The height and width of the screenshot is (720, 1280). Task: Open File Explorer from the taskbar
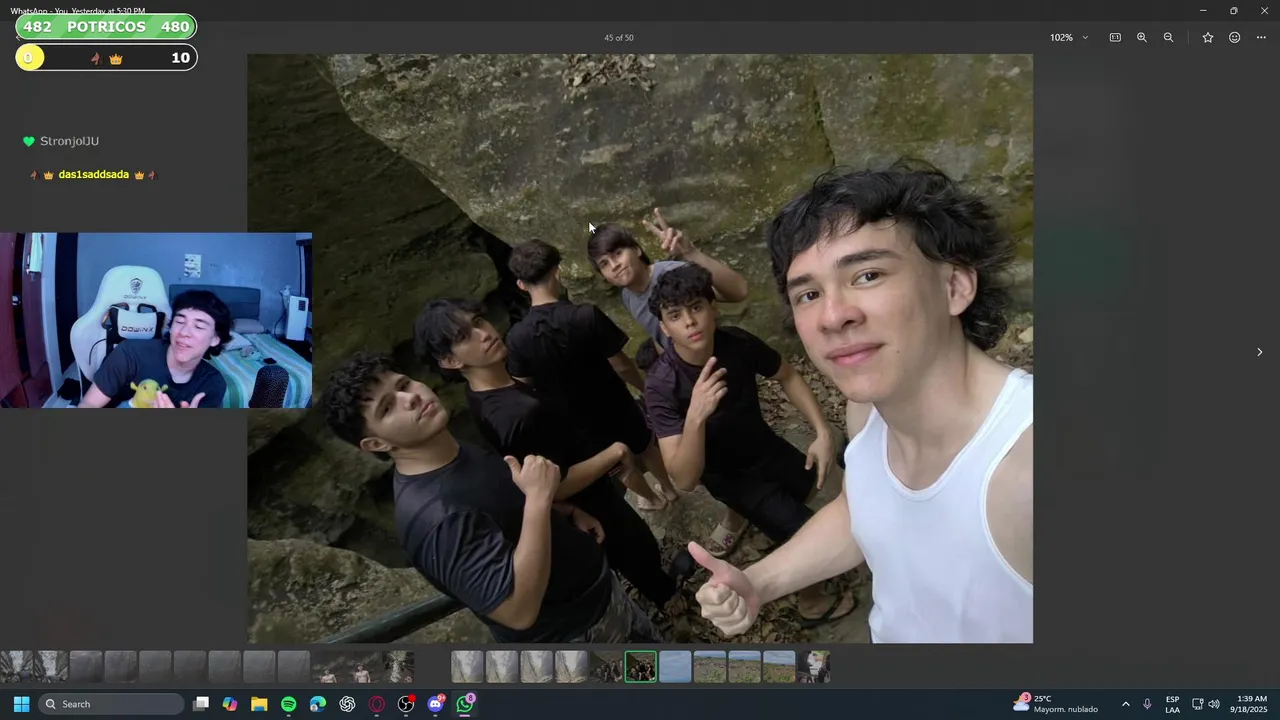coord(259,704)
